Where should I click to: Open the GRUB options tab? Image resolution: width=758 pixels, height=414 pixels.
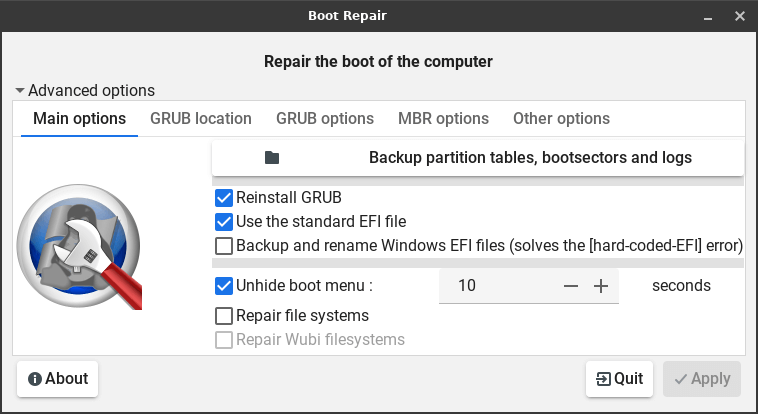coord(325,119)
